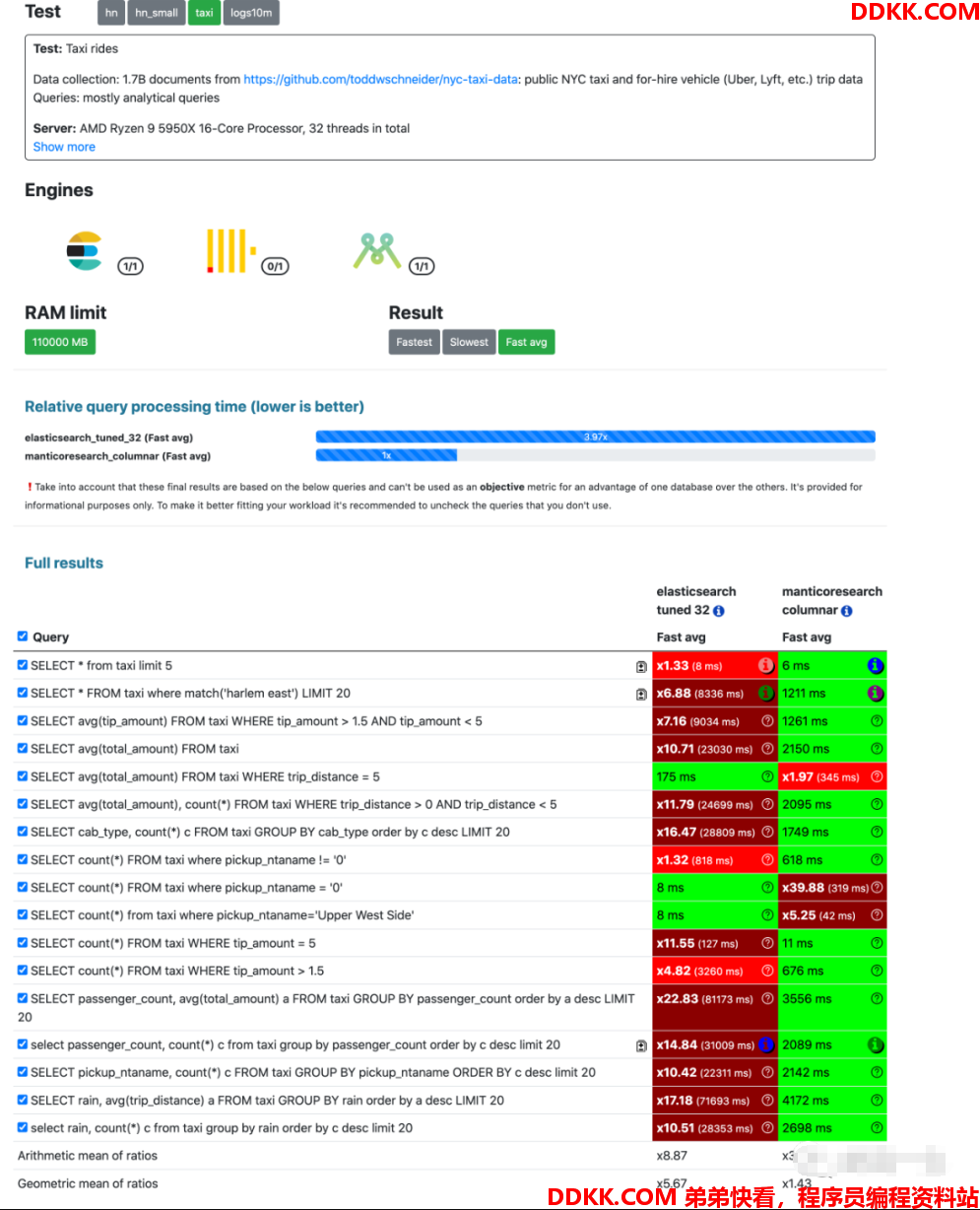The image size is (980, 1210).
Task: Toggle the Query header checkbox
Action: 22,637
